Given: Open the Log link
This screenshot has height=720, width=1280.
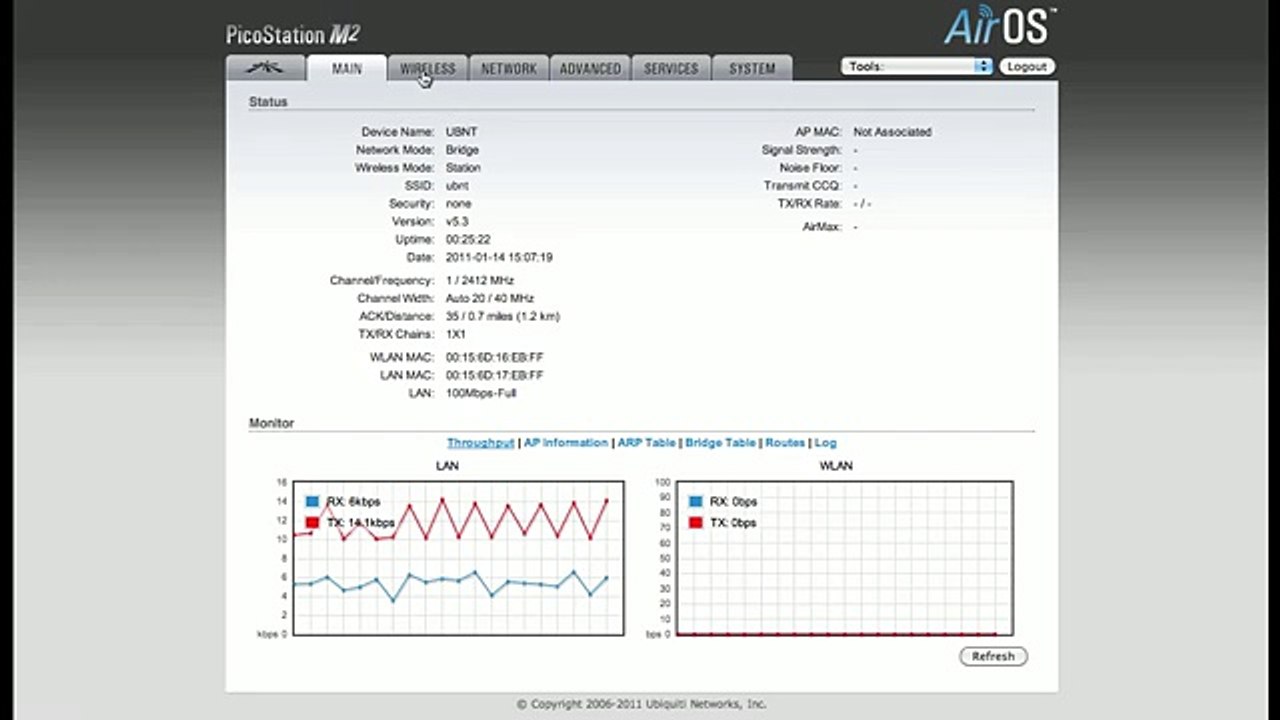Looking at the screenshot, I should tap(825, 442).
